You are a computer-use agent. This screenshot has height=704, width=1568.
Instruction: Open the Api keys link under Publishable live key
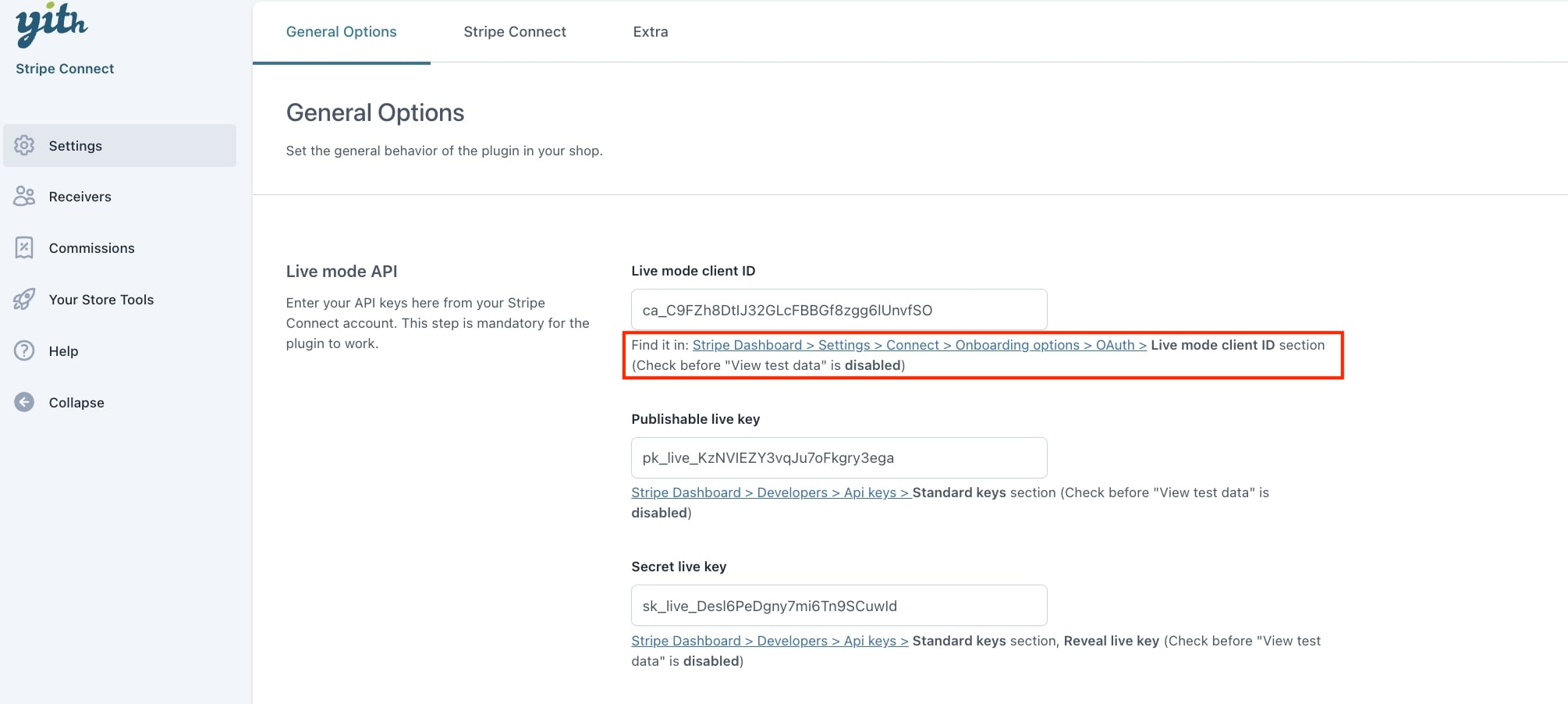pyautogui.click(x=770, y=492)
